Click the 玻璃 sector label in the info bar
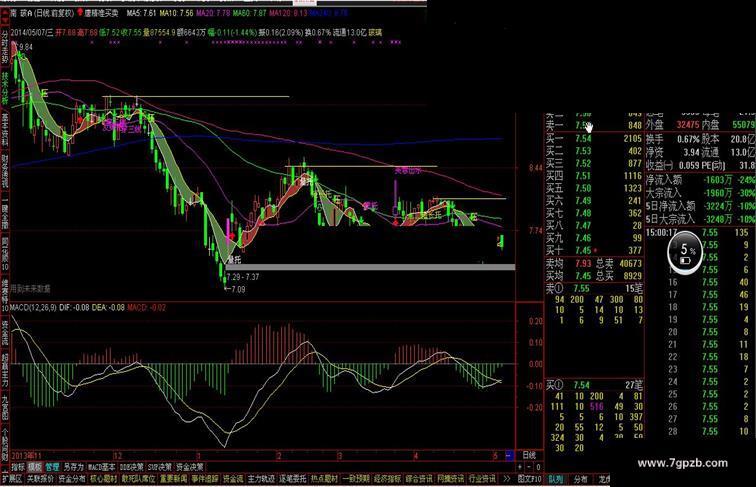This screenshot has height=487, width=756. (375, 33)
